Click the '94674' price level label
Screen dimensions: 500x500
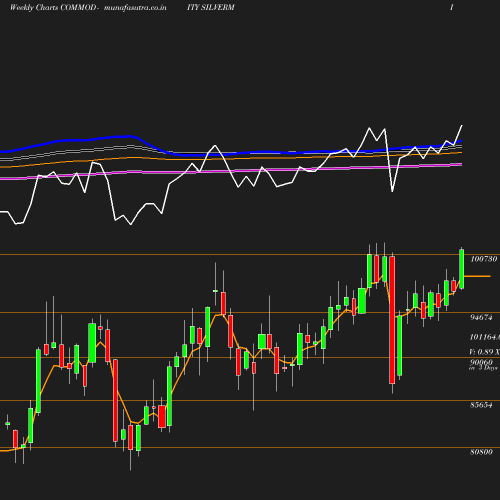[481, 317]
